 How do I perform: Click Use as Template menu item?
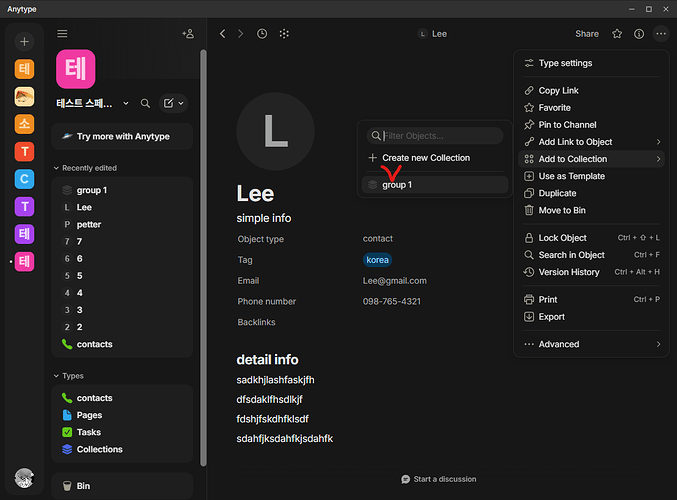pos(592,176)
